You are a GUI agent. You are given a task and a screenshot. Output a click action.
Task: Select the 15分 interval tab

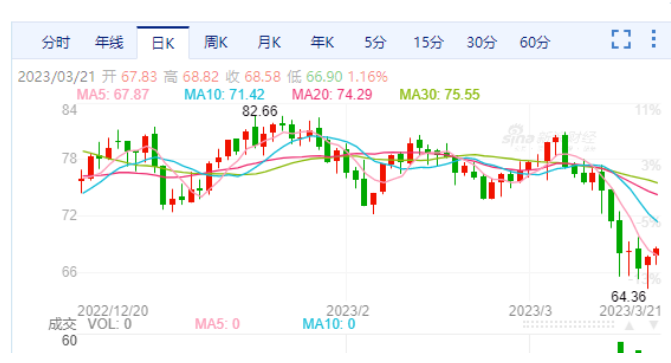pyautogui.click(x=428, y=42)
